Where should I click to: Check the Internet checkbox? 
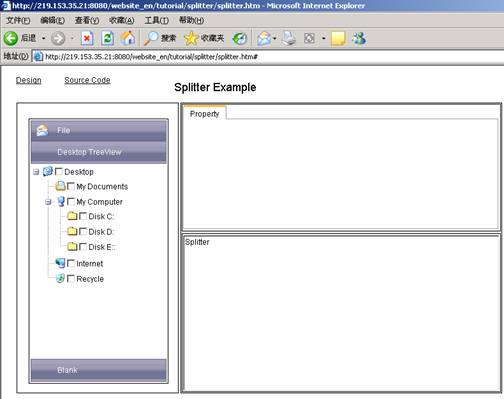pos(71,263)
